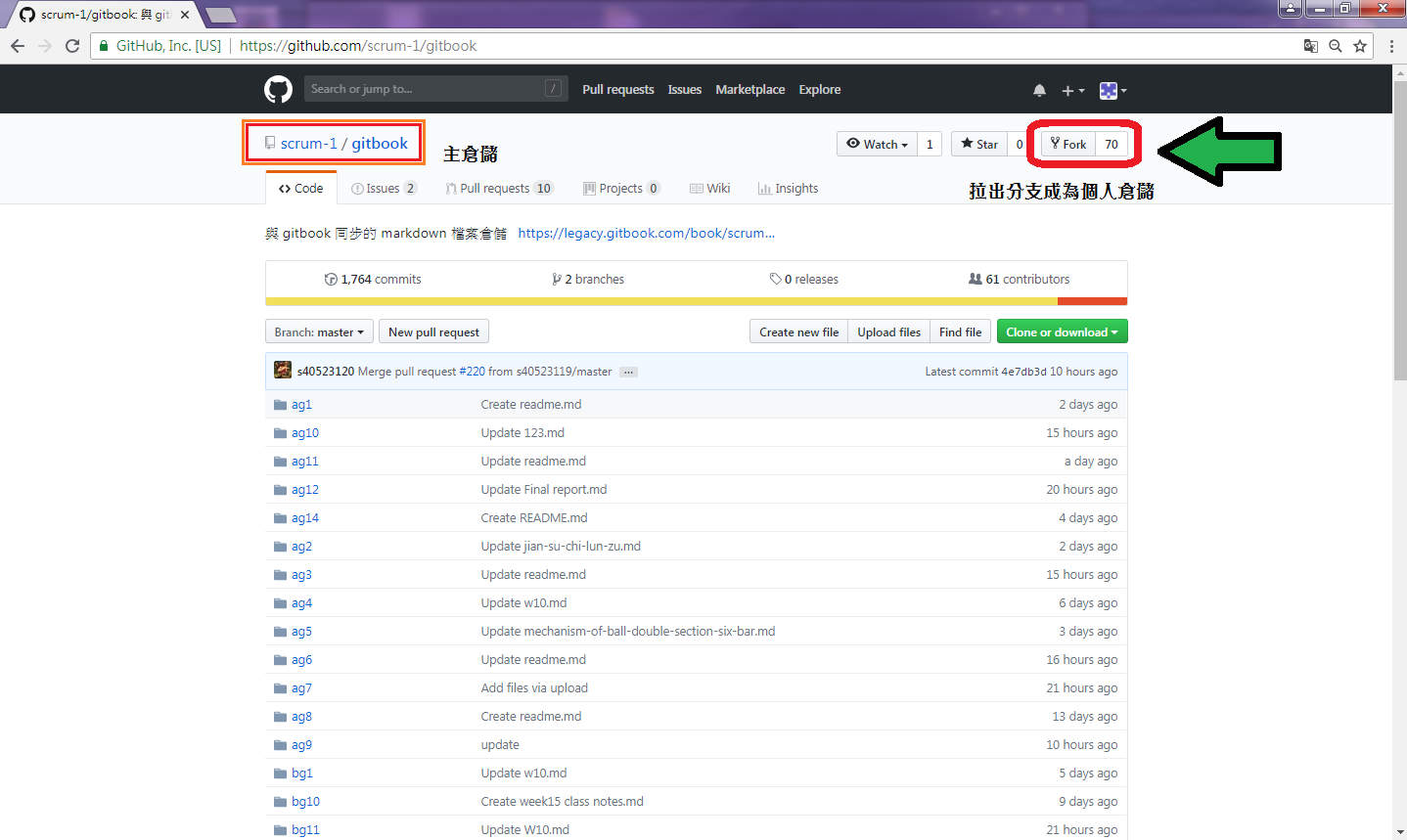Open Watch count 1
1407x840 pixels.
pyautogui.click(x=930, y=144)
